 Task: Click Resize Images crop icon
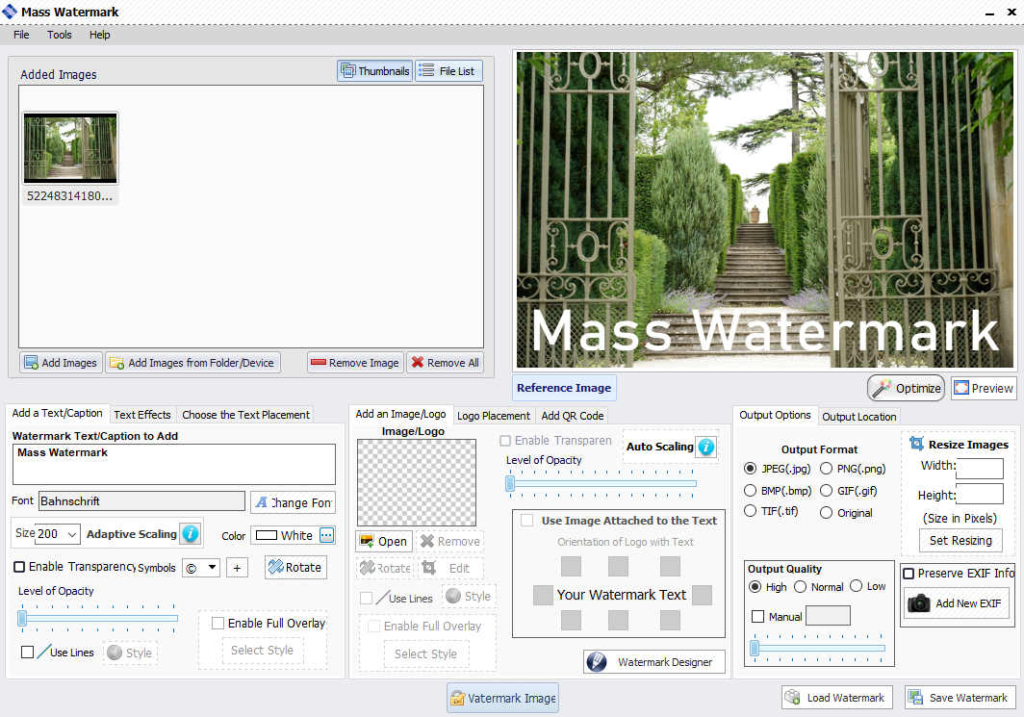point(917,444)
